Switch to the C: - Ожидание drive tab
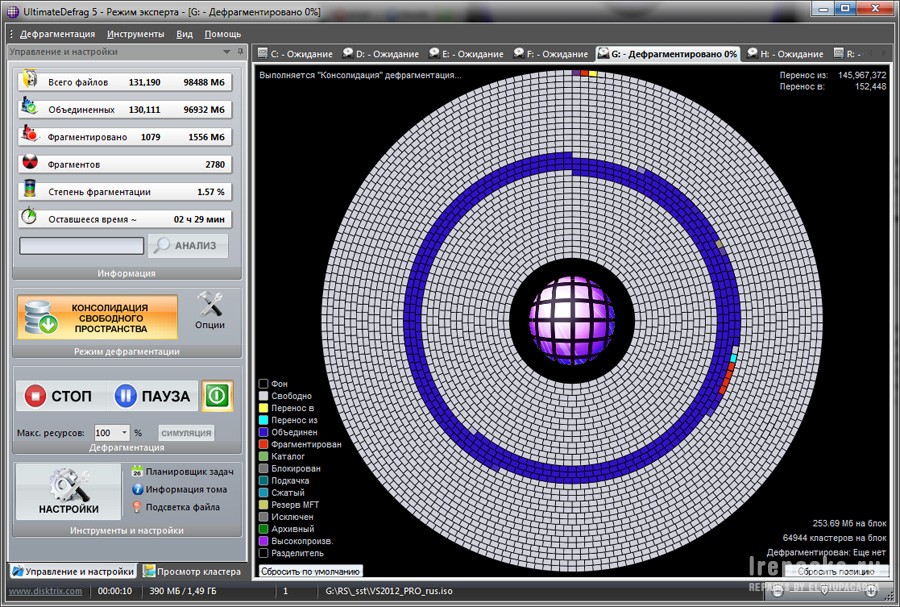Image resolution: width=900 pixels, height=607 pixels. click(x=295, y=54)
